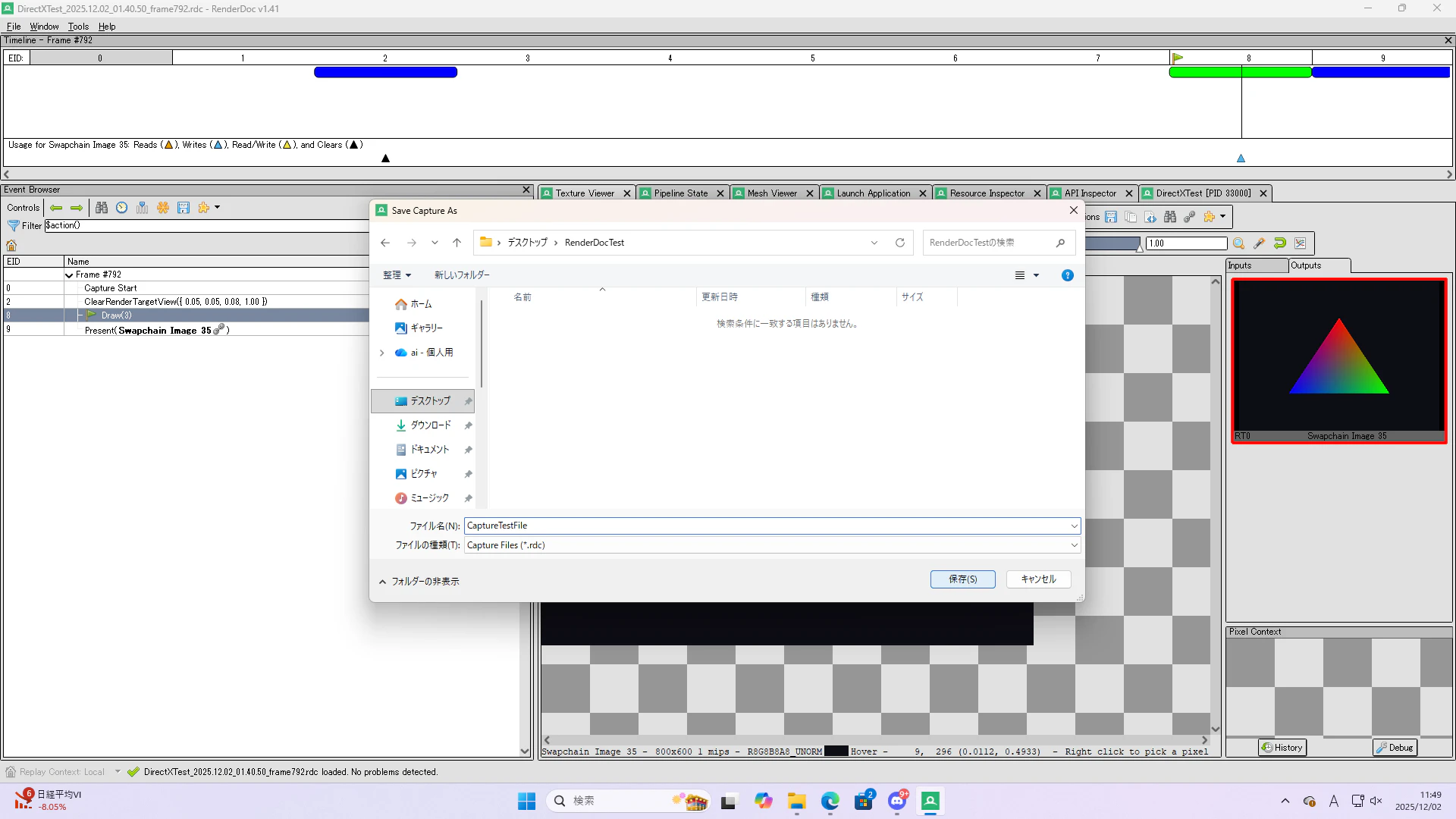Screen dimensions: 1456x819
Task: Click the green reset range arrow icon
Action: coord(1279,243)
